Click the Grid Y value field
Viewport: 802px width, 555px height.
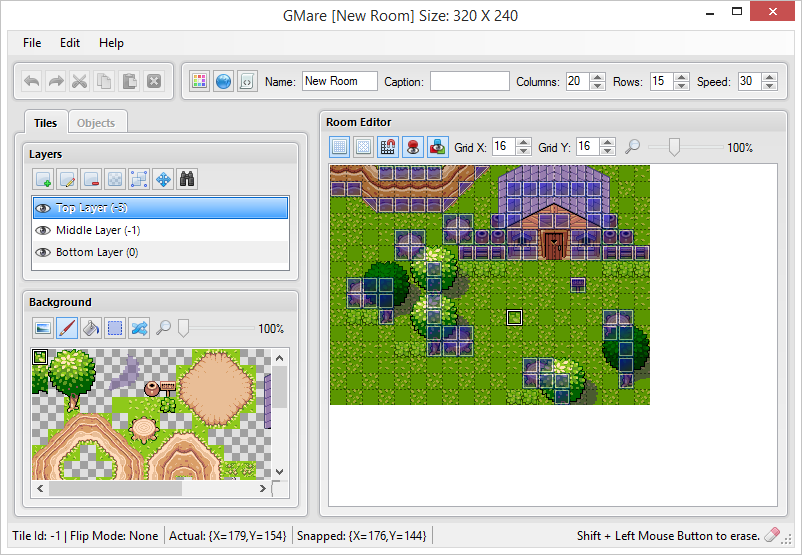click(588, 147)
